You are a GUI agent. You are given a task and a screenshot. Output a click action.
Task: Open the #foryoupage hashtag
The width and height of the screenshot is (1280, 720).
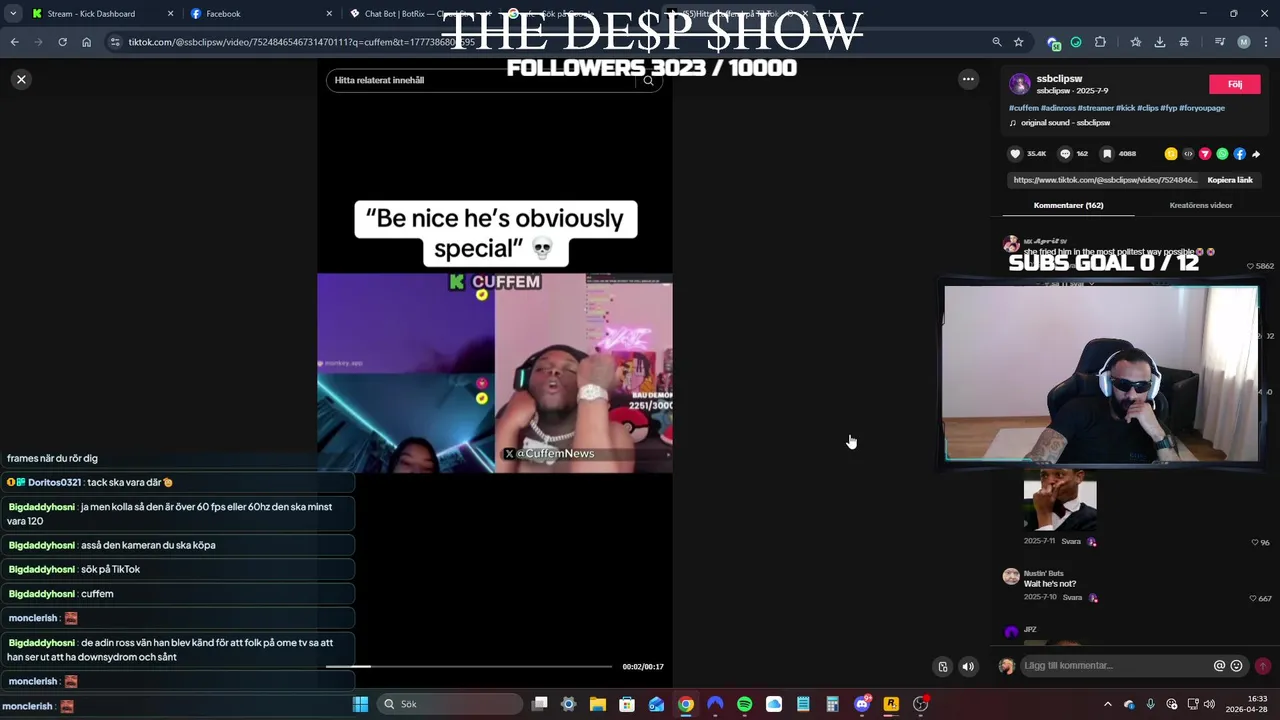pos(1201,108)
